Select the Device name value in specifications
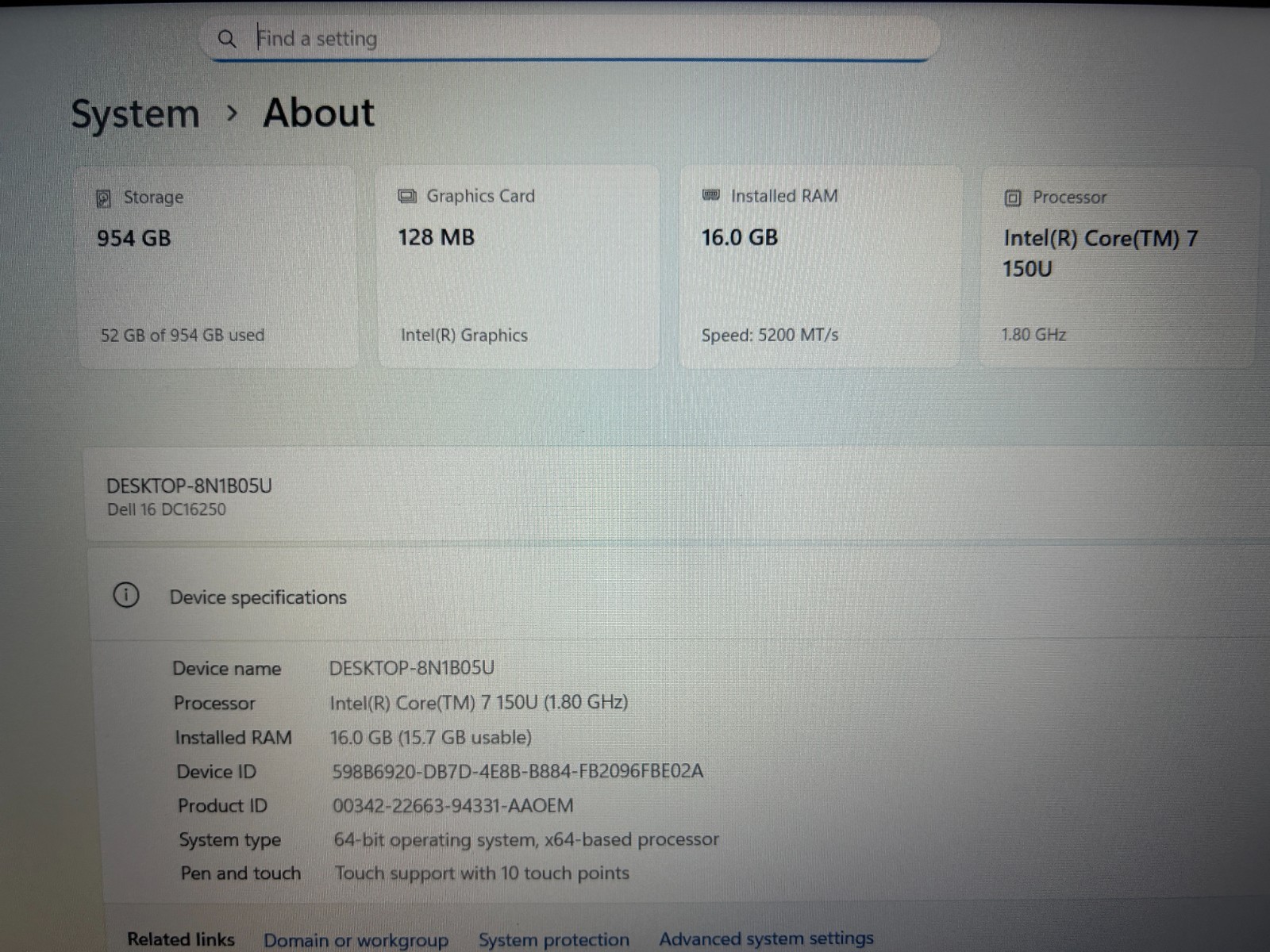 coord(412,668)
